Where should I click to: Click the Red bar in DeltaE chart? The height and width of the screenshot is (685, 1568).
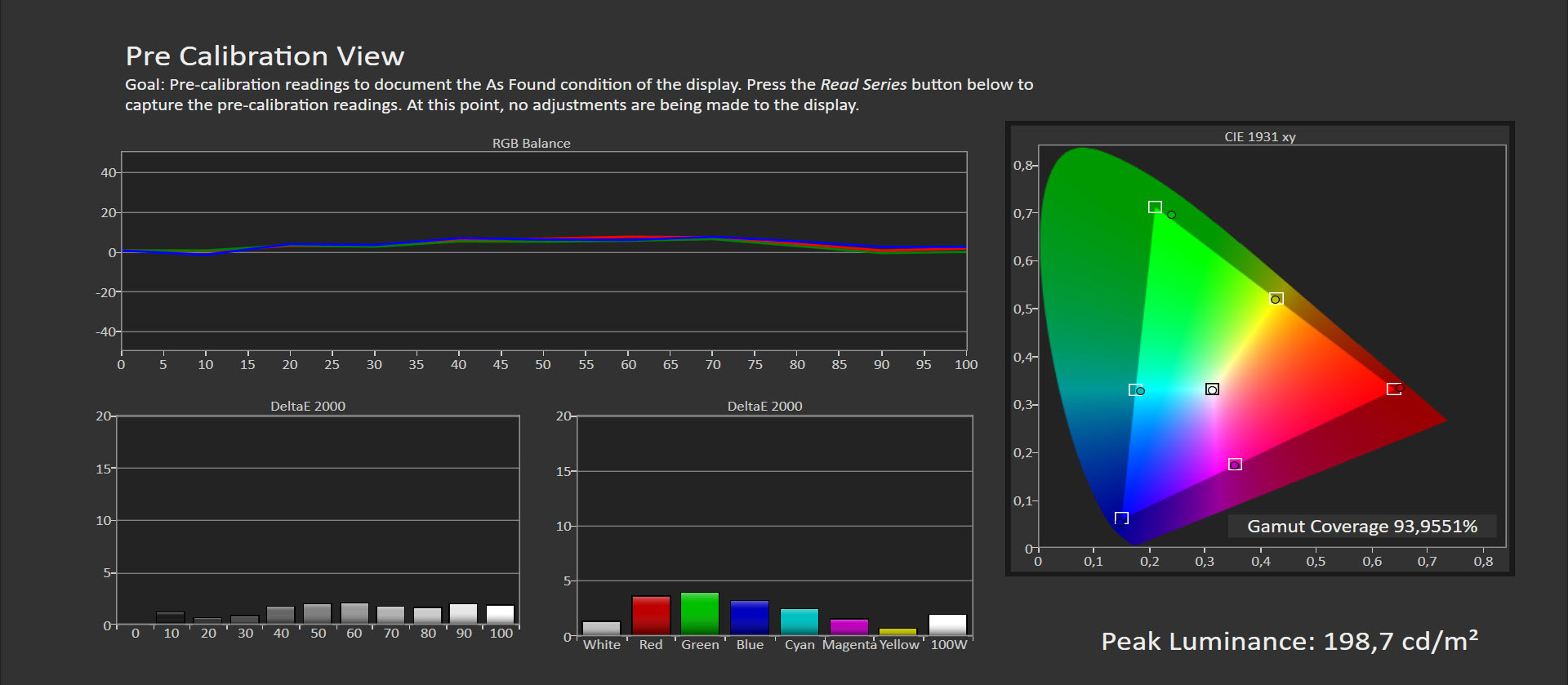click(651, 616)
